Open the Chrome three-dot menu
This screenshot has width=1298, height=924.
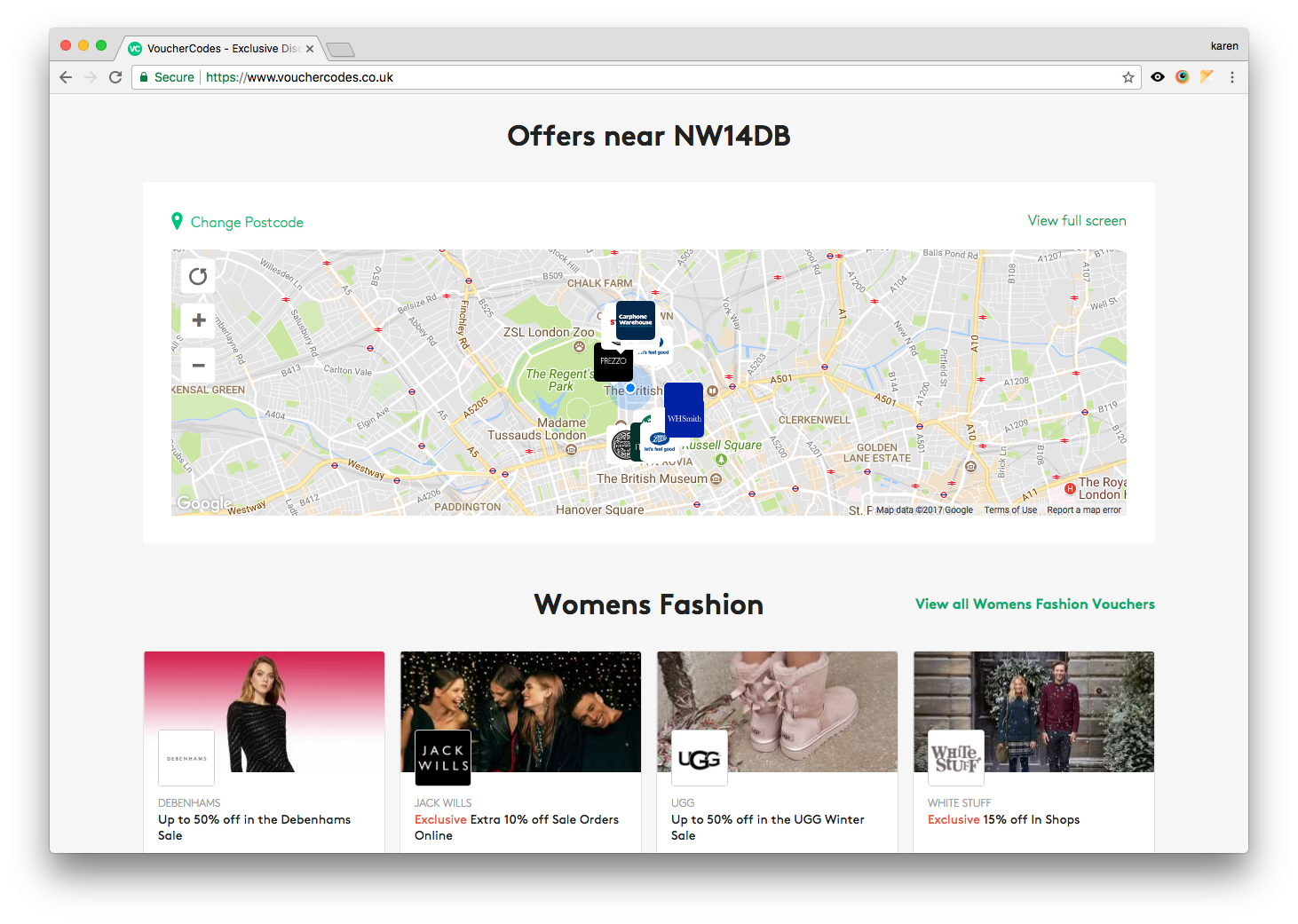tap(1232, 77)
